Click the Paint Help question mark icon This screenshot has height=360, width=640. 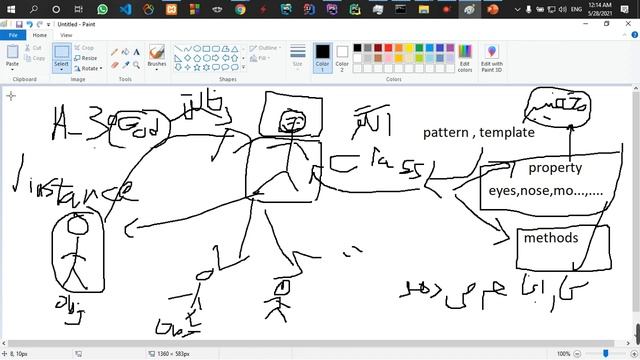point(634,35)
